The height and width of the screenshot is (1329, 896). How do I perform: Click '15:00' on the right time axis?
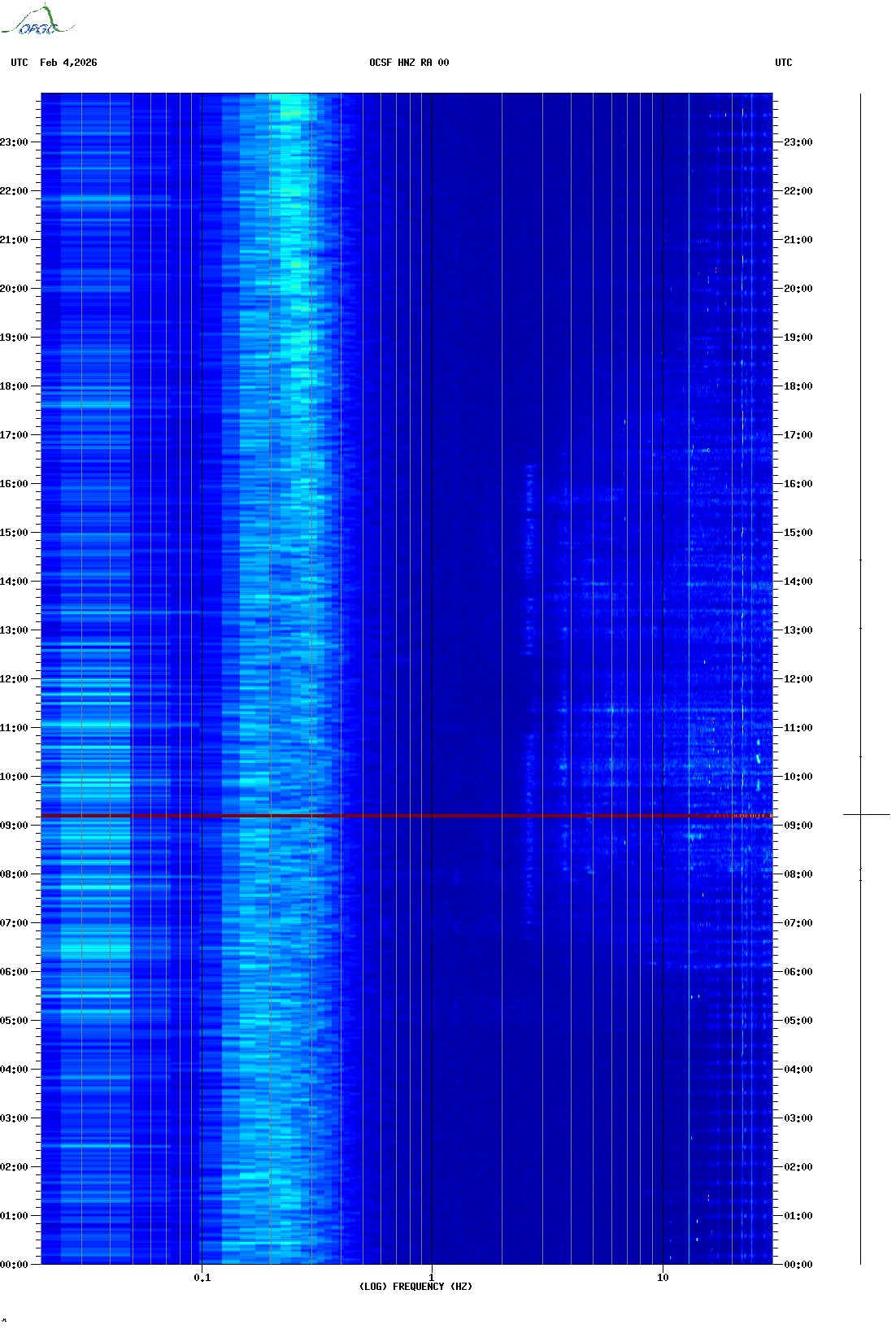point(798,533)
